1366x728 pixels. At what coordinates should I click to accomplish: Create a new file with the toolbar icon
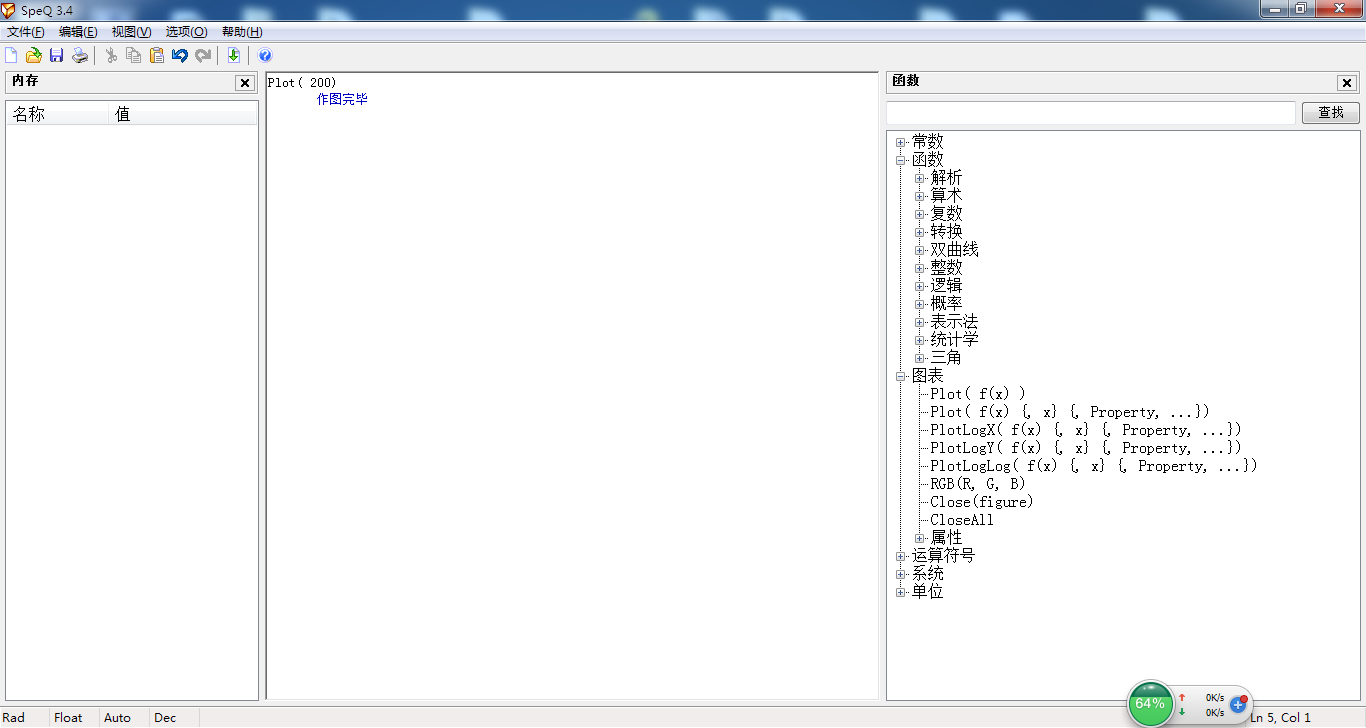pyautogui.click(x=11, y=56)
